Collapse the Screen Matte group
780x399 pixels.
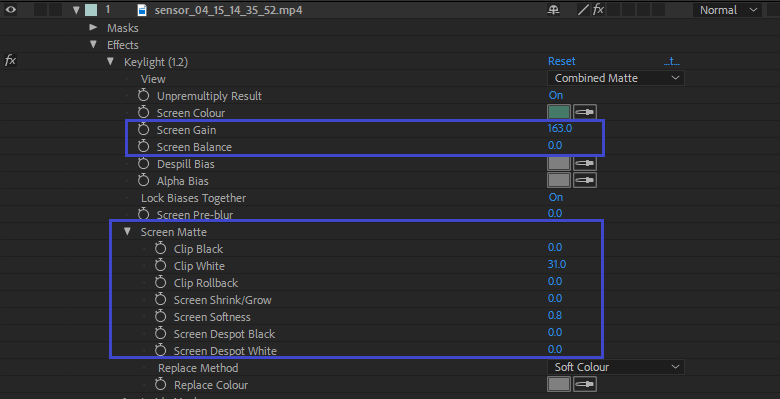click(x=127, y=231)
